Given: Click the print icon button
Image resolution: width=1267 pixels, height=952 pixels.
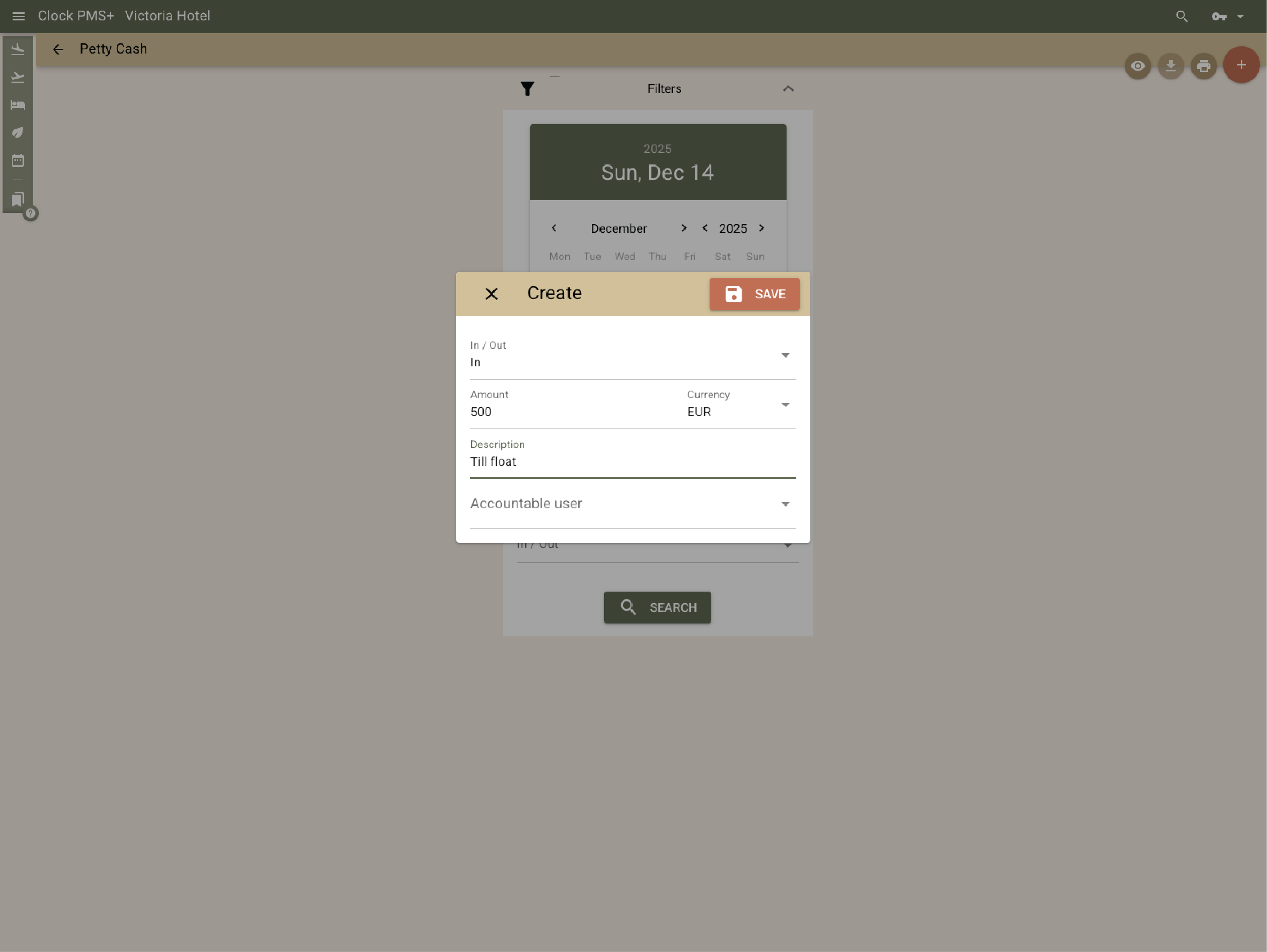Looking at the screenshot, I should click(x=1203, y=66).
